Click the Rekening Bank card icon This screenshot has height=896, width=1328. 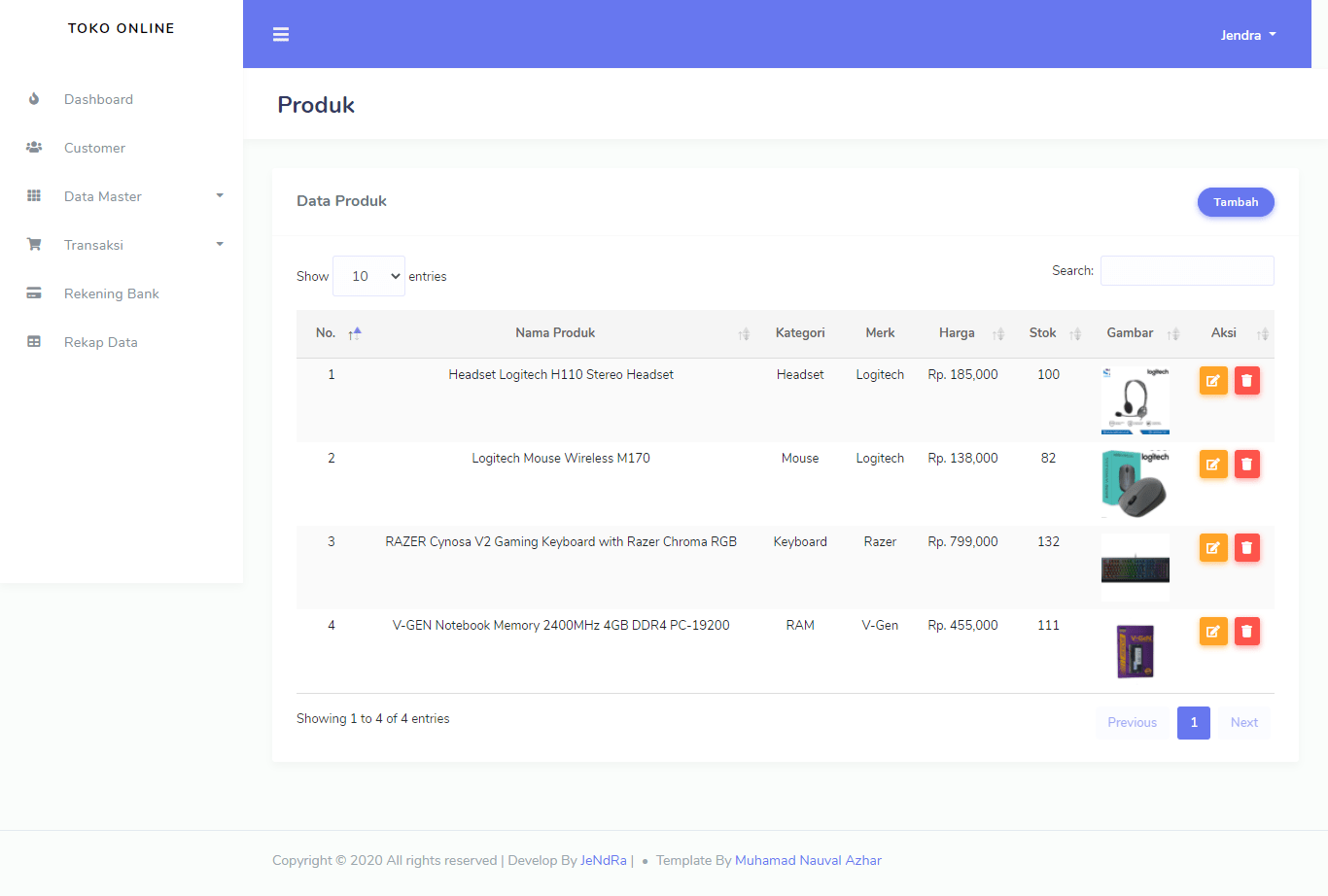[x=34, y=293]
